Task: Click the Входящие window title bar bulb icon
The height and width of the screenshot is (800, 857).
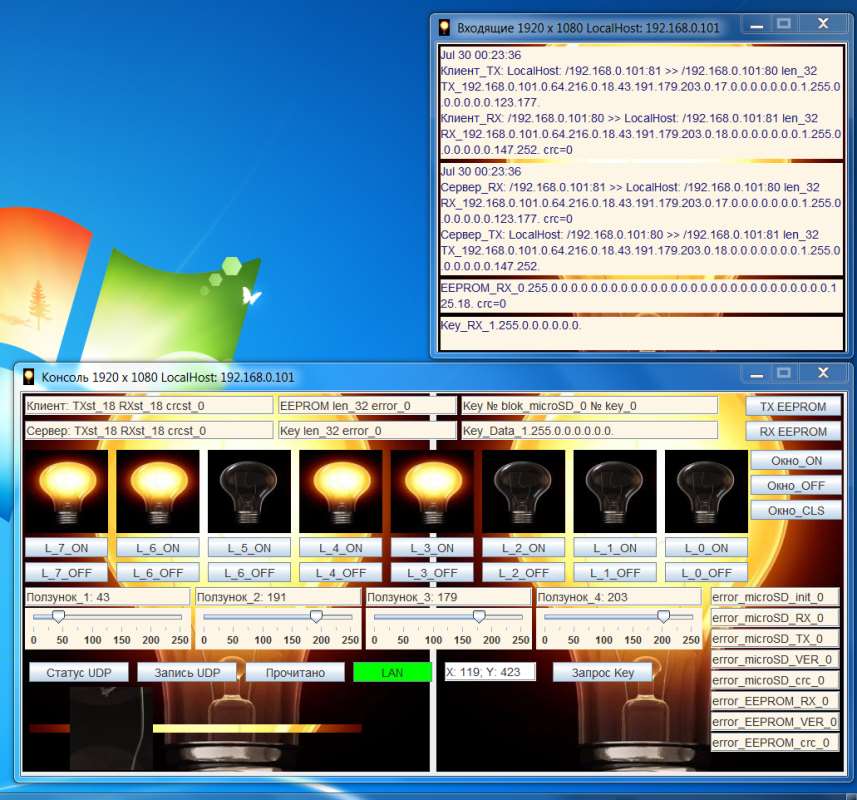Action: (x=445, y=27)
